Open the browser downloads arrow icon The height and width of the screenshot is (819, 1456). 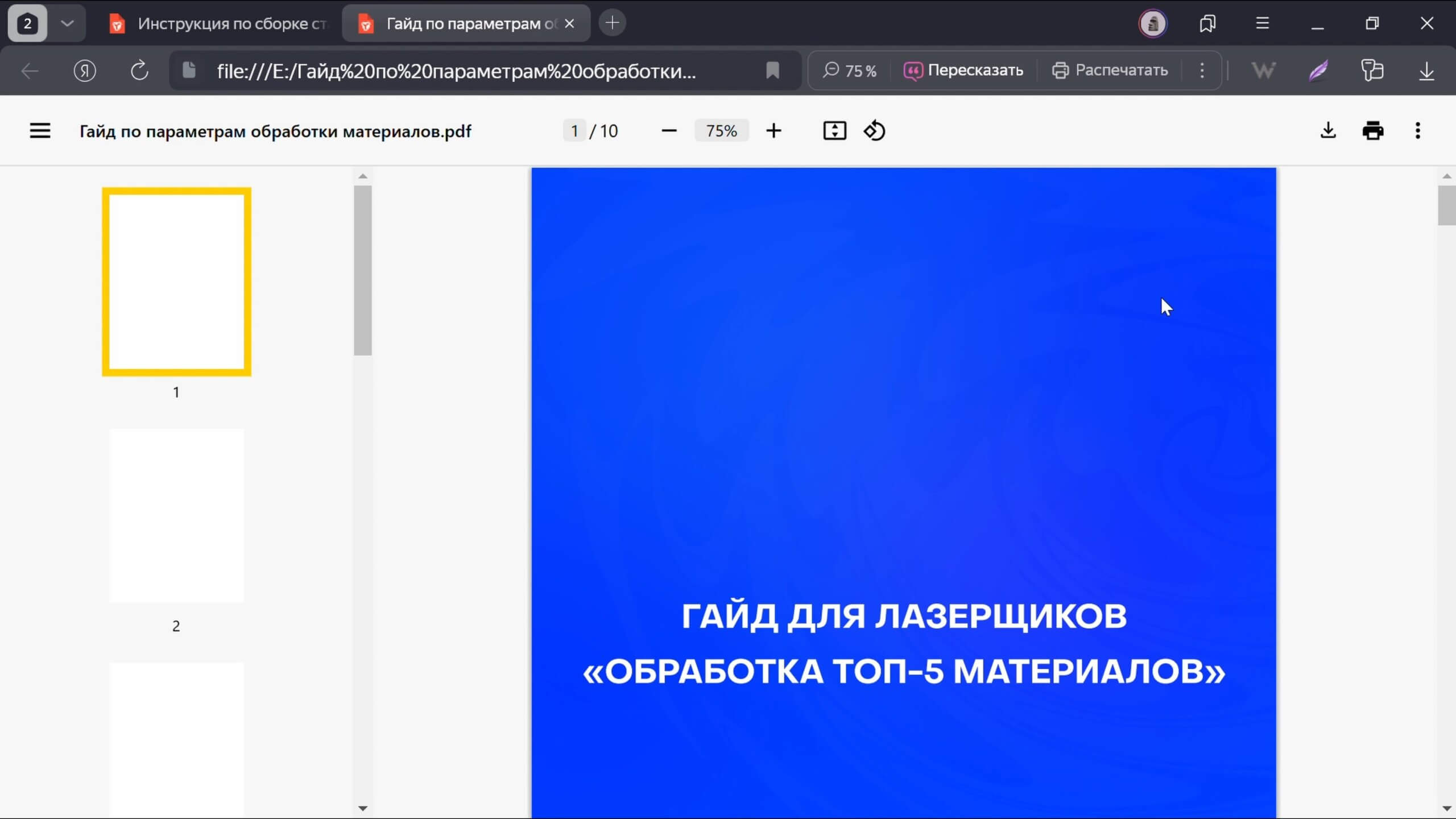pos(1426,71)
